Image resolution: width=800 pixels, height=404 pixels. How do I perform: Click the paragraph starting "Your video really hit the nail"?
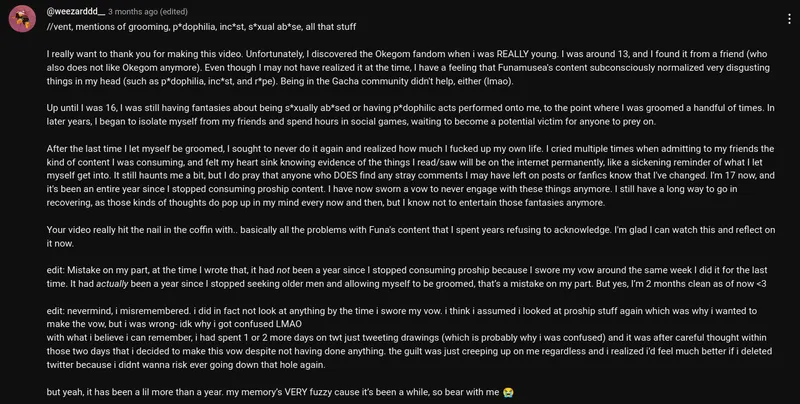(400, 237)
